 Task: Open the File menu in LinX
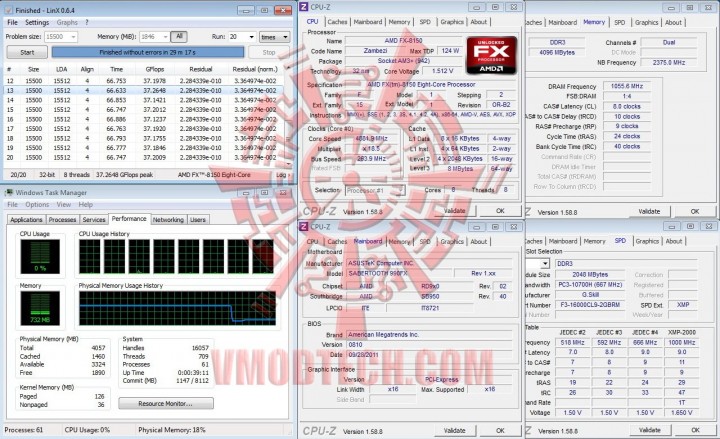(x=12, y=22)
